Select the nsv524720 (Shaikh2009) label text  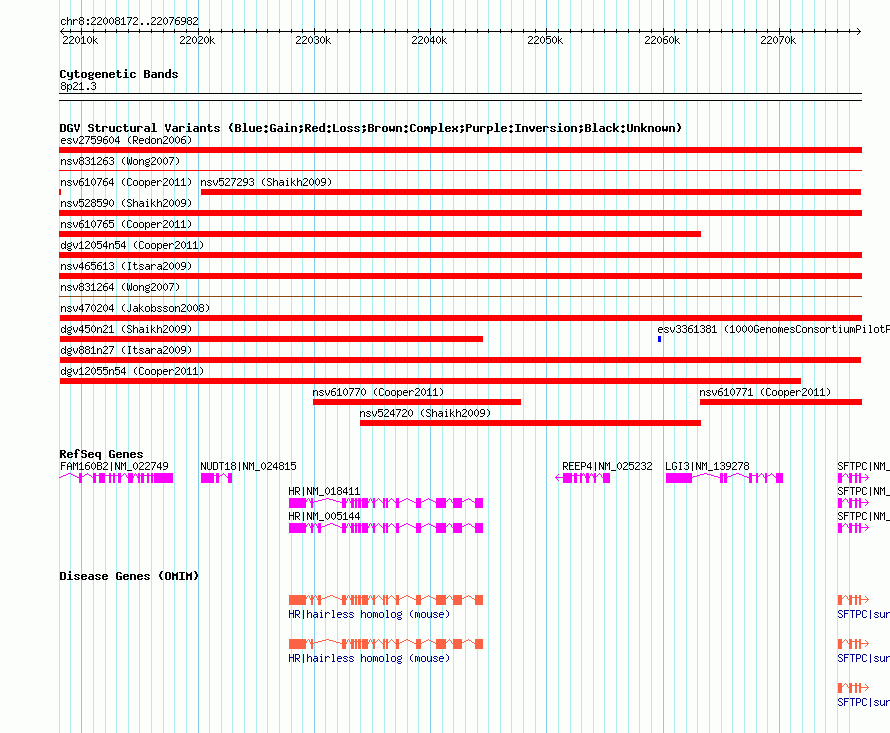[x=425, y=413]
